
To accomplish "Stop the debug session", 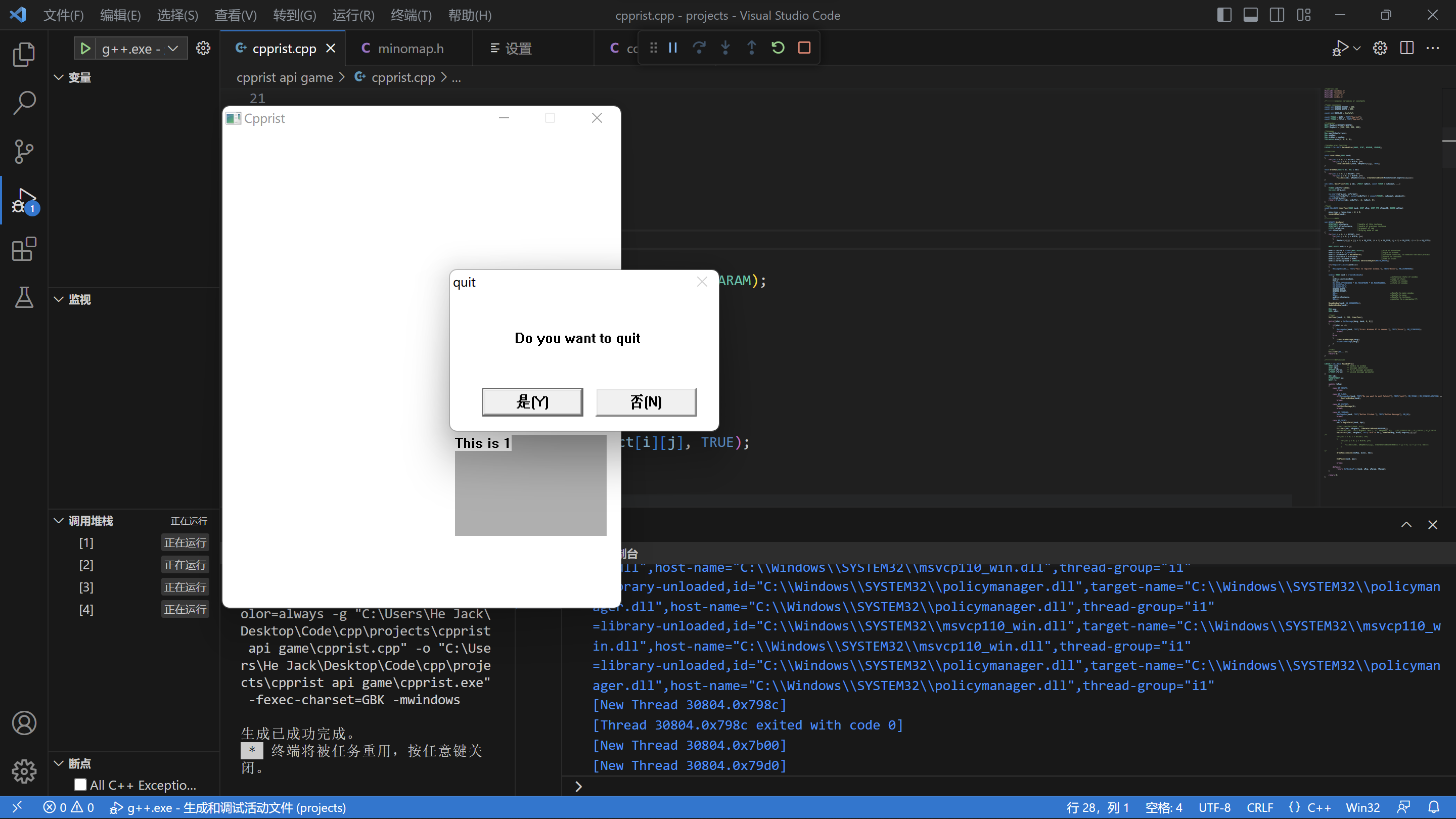I will (x=804, y=48).
